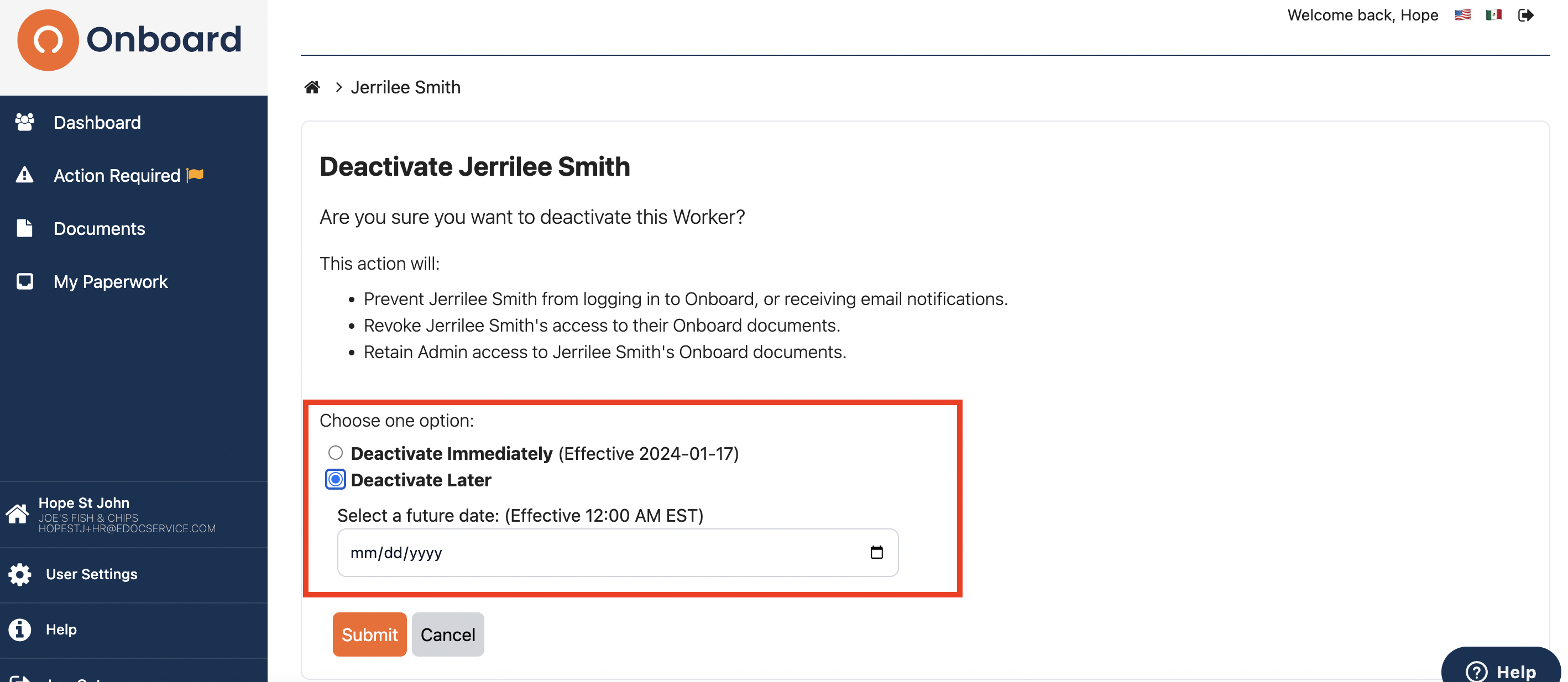Open Help from the sidebar
Image resolution: width=1568 pixels, height=682 pixels.
[61, 629]
